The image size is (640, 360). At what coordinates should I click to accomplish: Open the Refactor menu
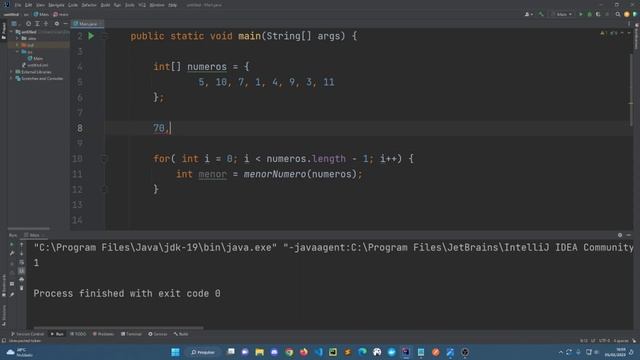click(x=89, y=5)
